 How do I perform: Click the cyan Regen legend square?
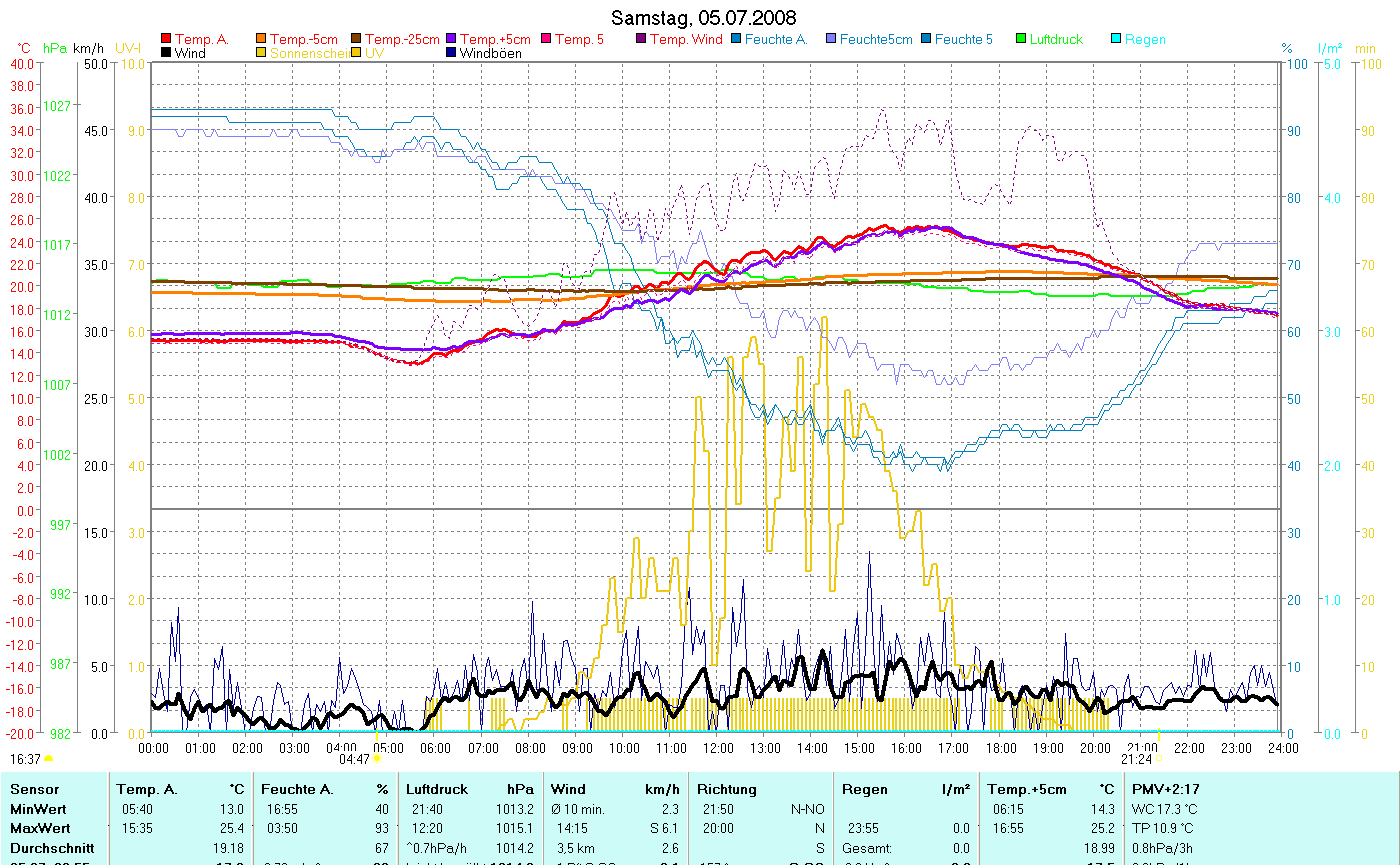1117,40
